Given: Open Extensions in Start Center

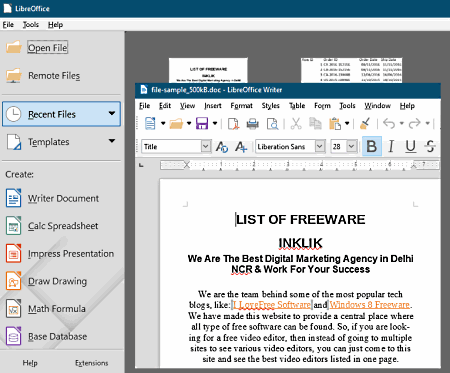Looking at the screenshot, I should [91, 363].
